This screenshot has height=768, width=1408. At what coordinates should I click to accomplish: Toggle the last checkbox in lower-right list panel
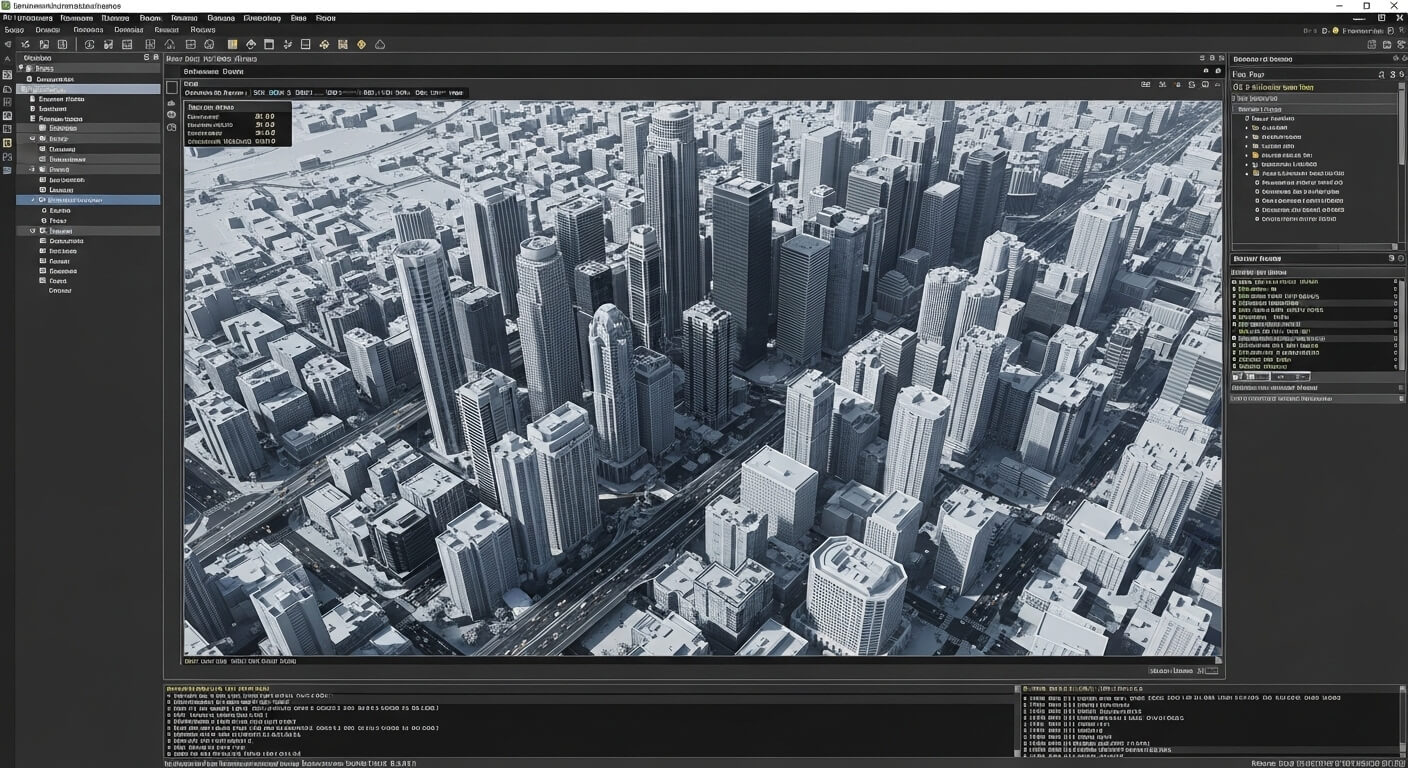coord(1235,366)
